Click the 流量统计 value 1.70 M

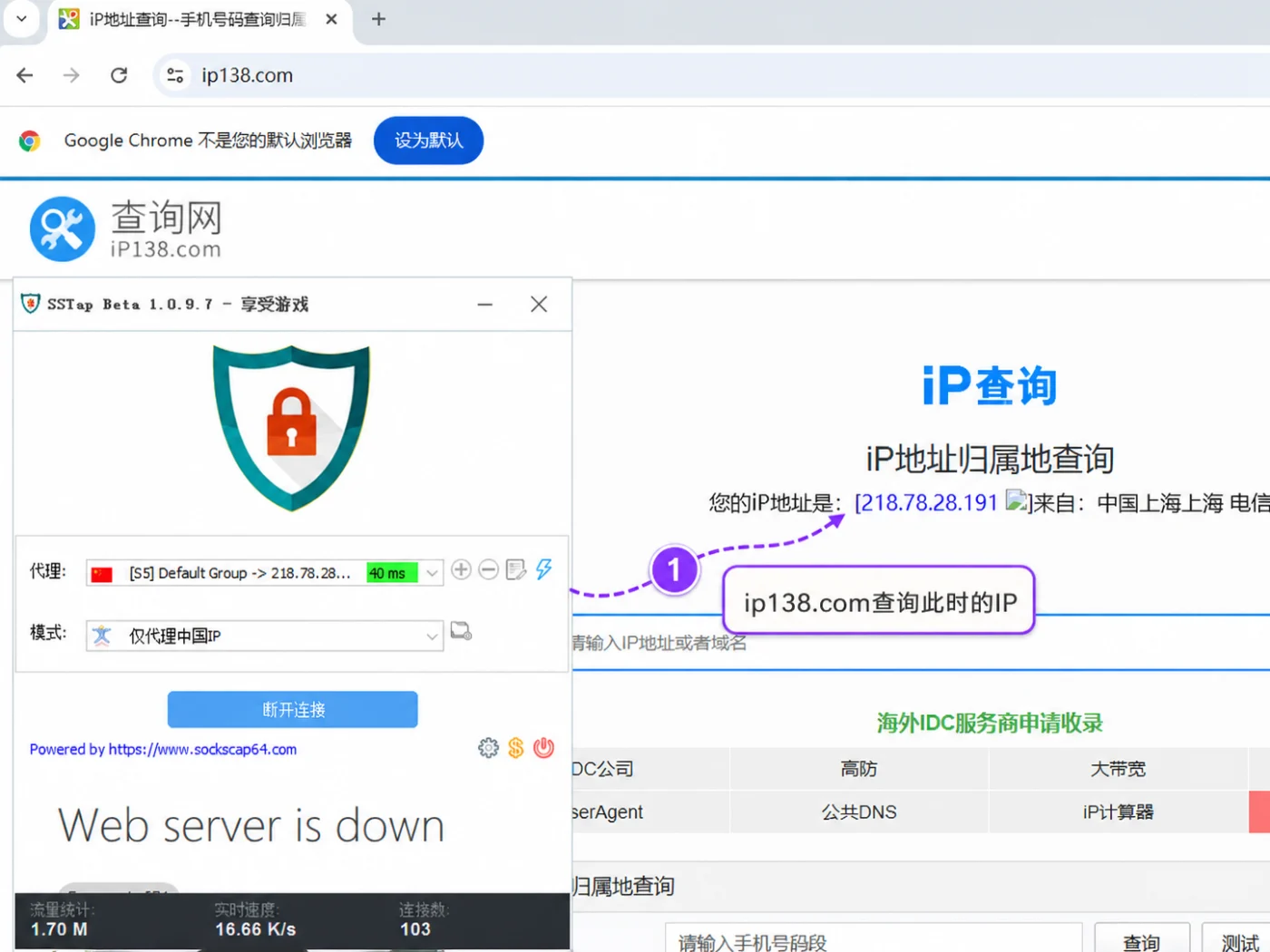59,929
